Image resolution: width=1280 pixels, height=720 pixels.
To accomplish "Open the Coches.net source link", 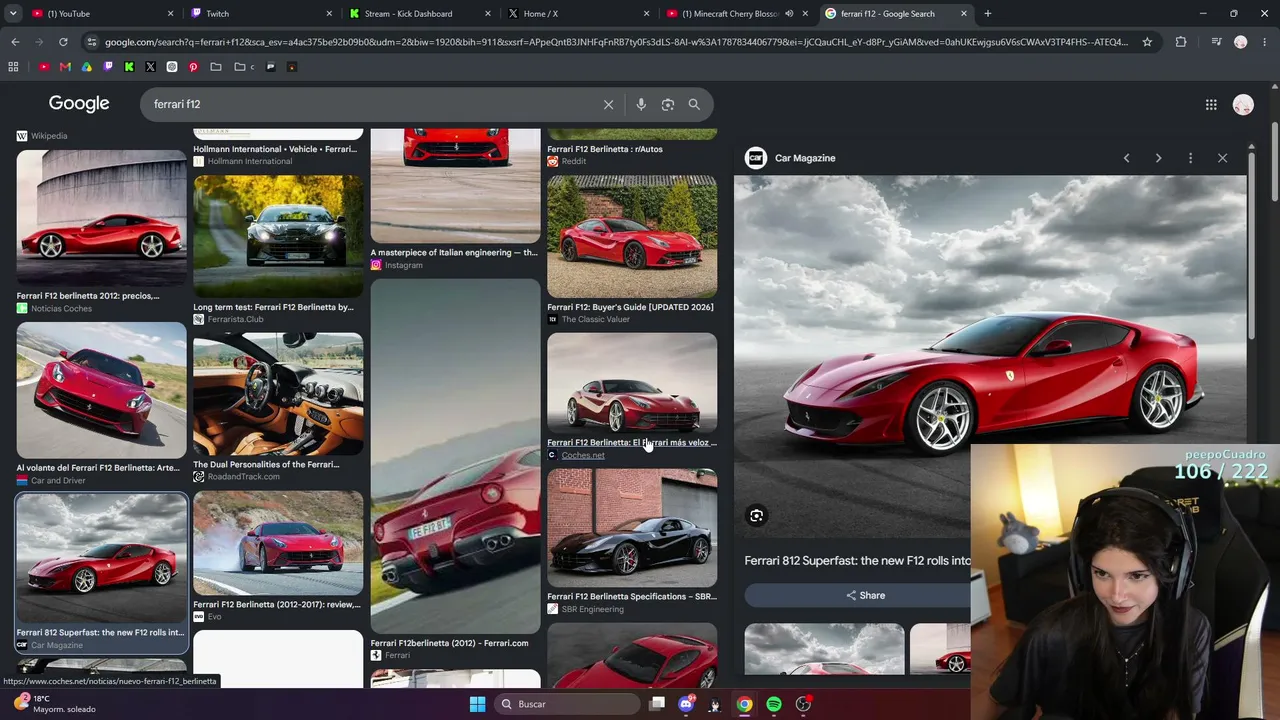I will (x=583, y=456).
